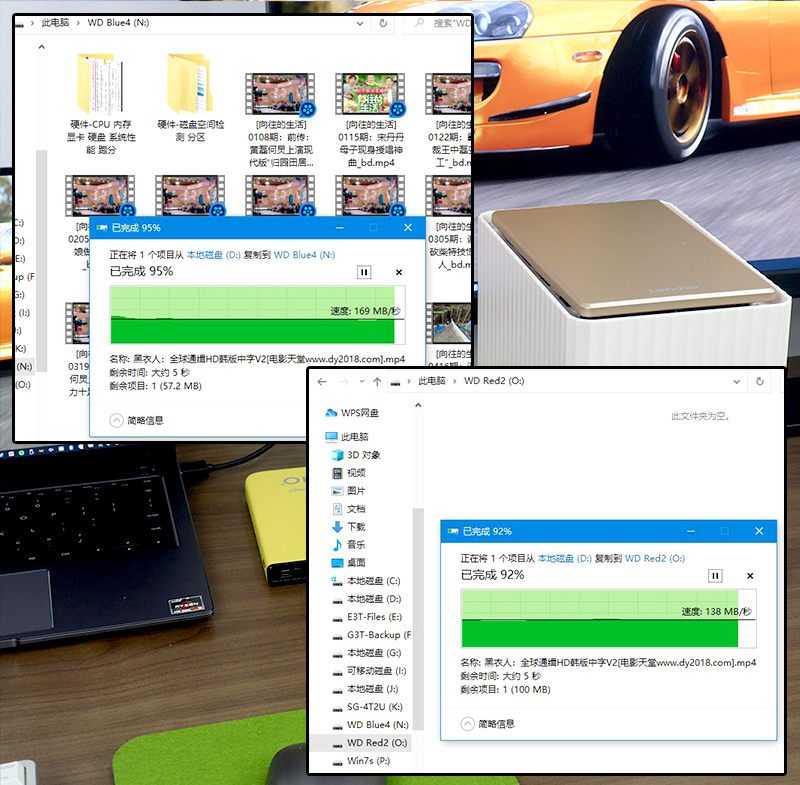Click 此电脑 breadcrumb in WD Red2 address bar
Viewport: 800px width, 785px height.
click(432, 381)
